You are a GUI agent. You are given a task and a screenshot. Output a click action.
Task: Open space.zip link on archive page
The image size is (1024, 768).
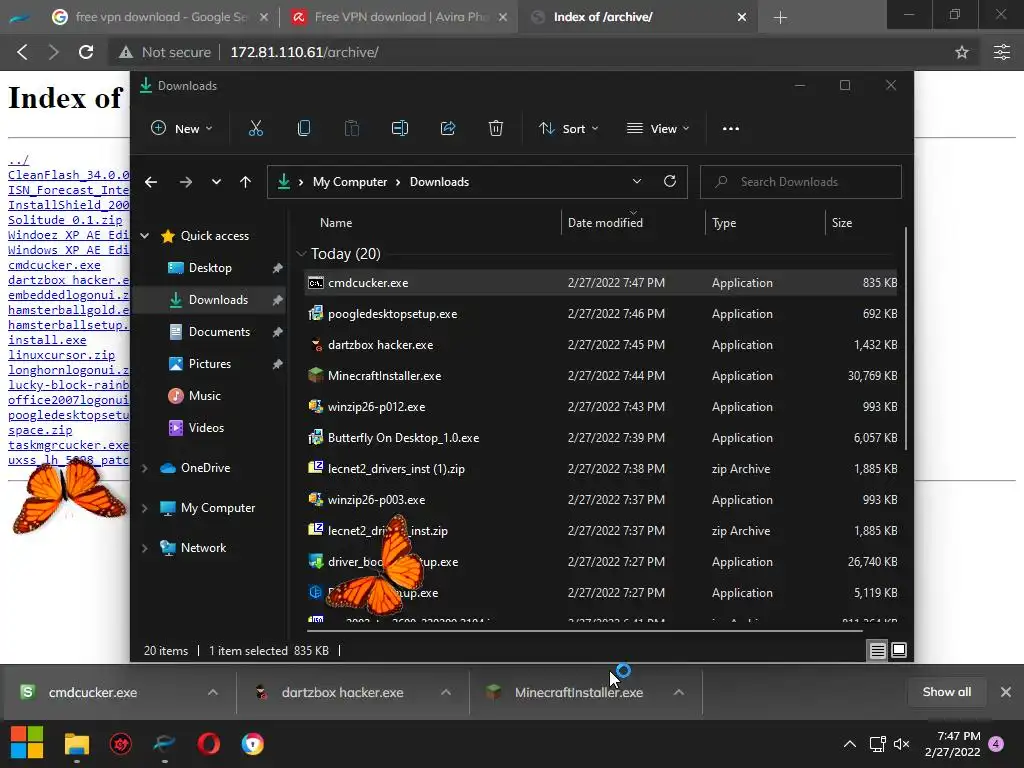40,430
